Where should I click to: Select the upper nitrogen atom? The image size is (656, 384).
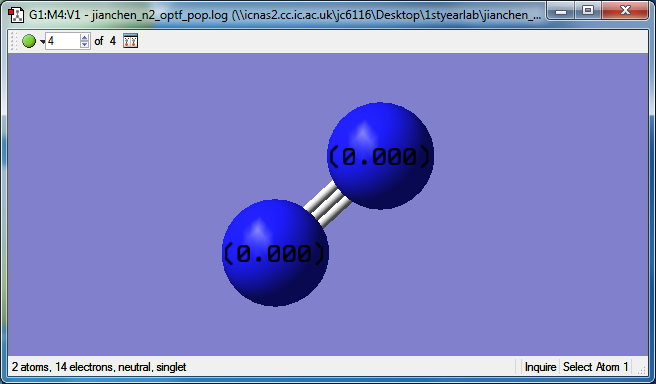[x=380, y=156]
